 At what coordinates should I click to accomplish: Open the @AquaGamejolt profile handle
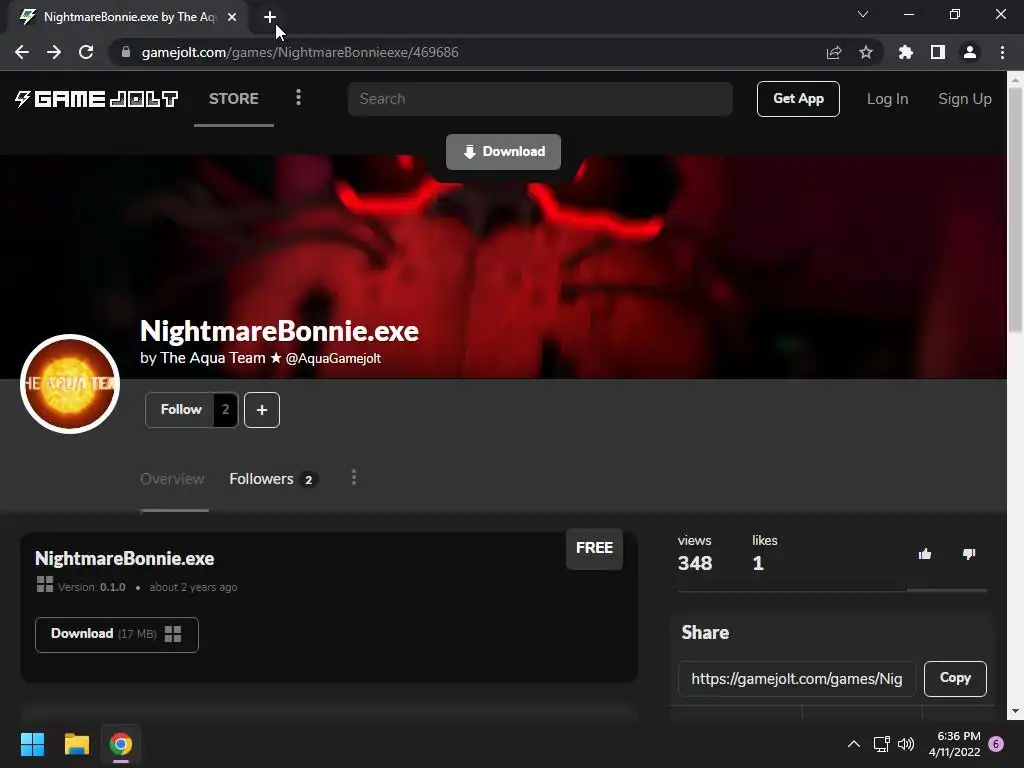click(333, 359)
